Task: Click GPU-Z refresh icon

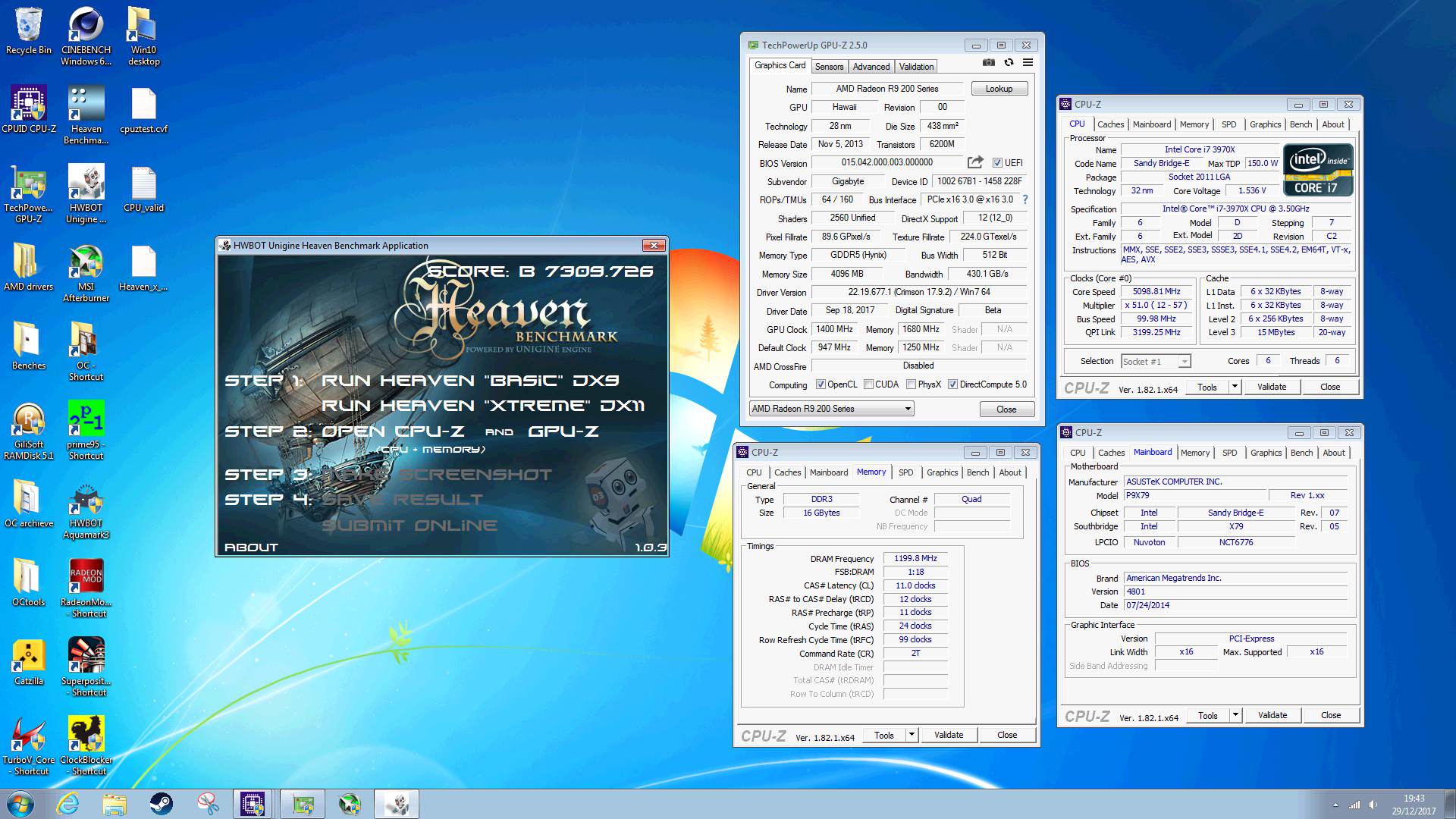Action: pyautogui.click(x=1009, y=63)
